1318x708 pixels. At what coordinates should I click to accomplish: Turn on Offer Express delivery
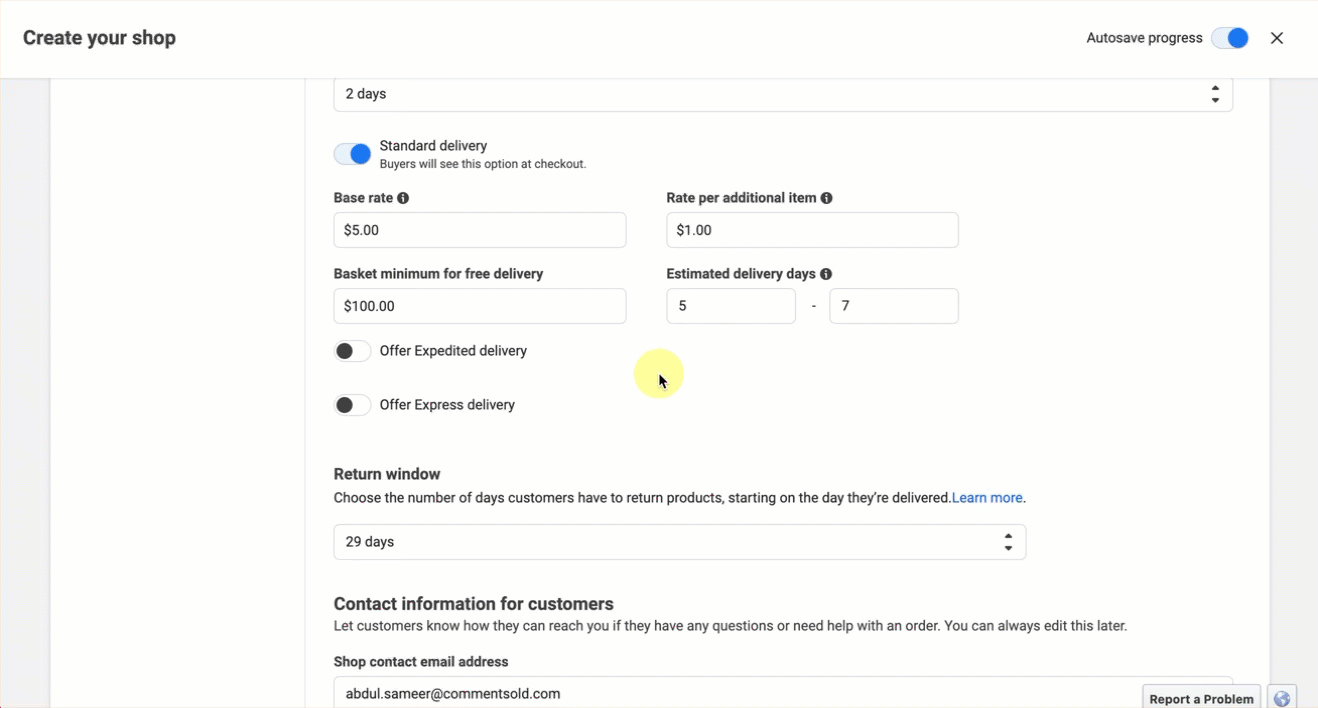(x=352, y=405)
